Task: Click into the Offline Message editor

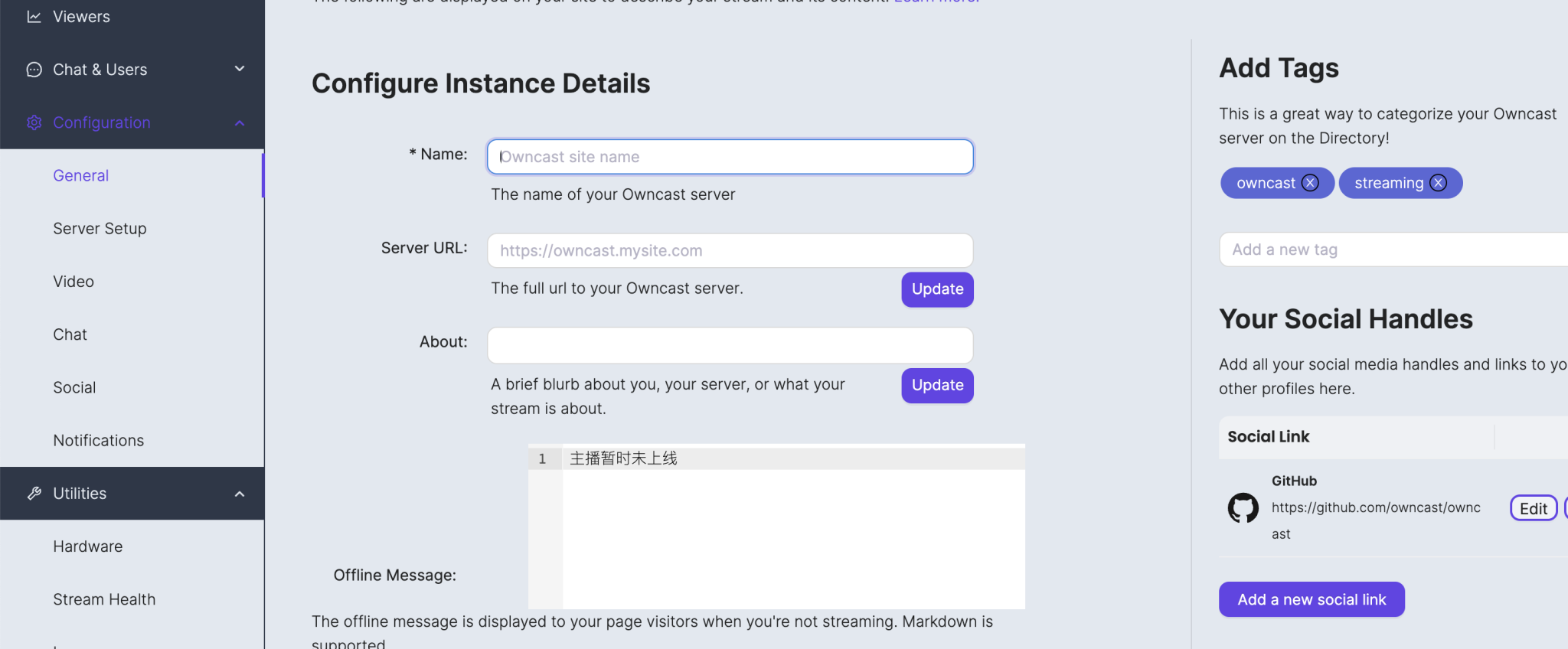Action: [792, 536]
